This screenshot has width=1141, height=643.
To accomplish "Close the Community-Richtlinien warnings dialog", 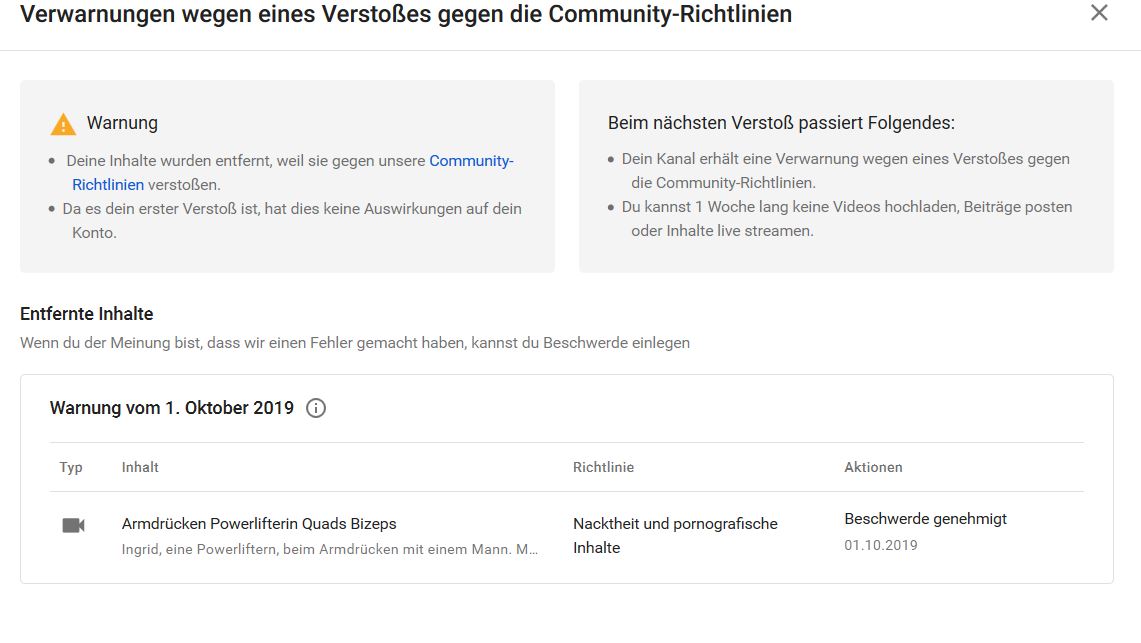I will click(1099, 13).
